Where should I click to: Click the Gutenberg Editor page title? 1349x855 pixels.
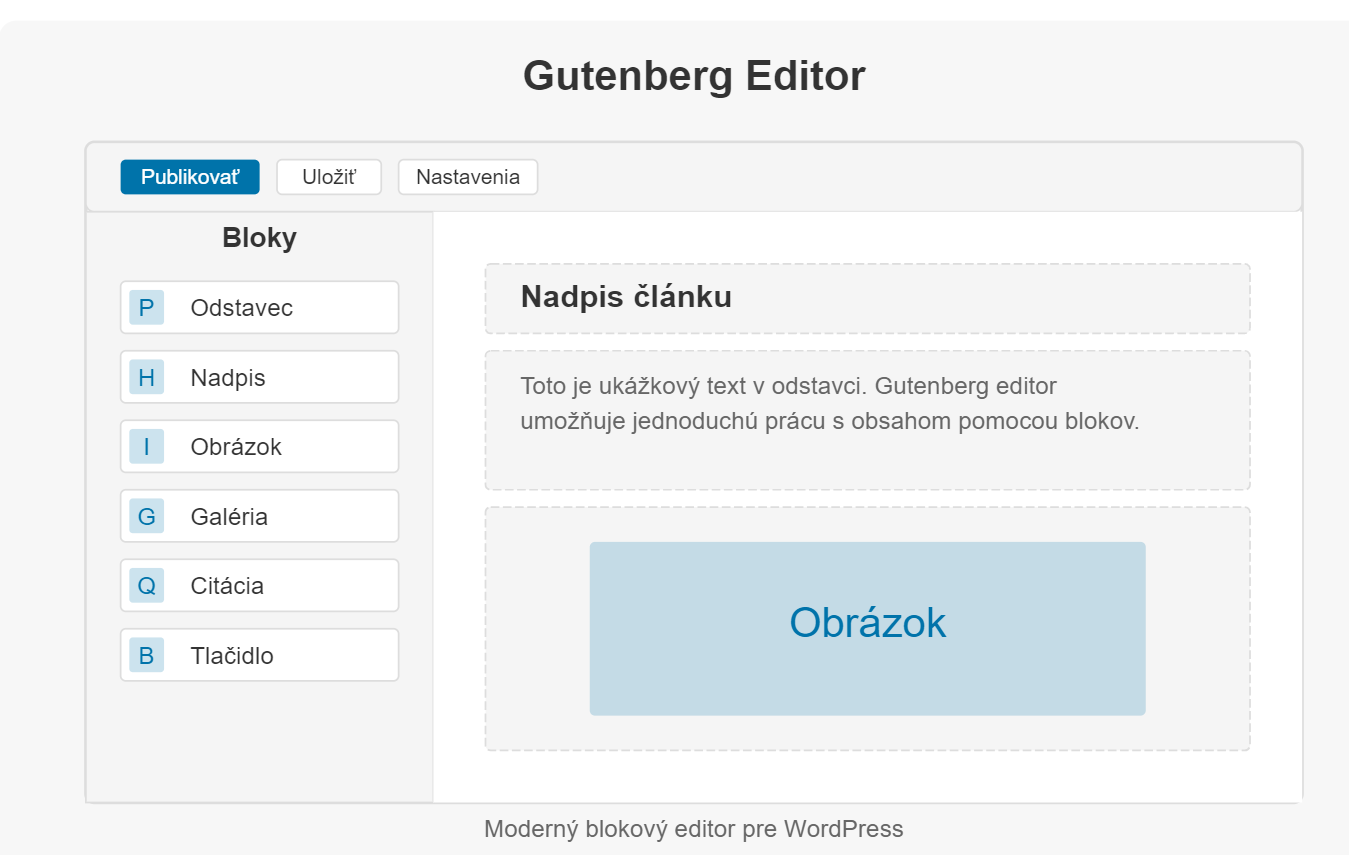pyautogui.click(x=694, y=76)
